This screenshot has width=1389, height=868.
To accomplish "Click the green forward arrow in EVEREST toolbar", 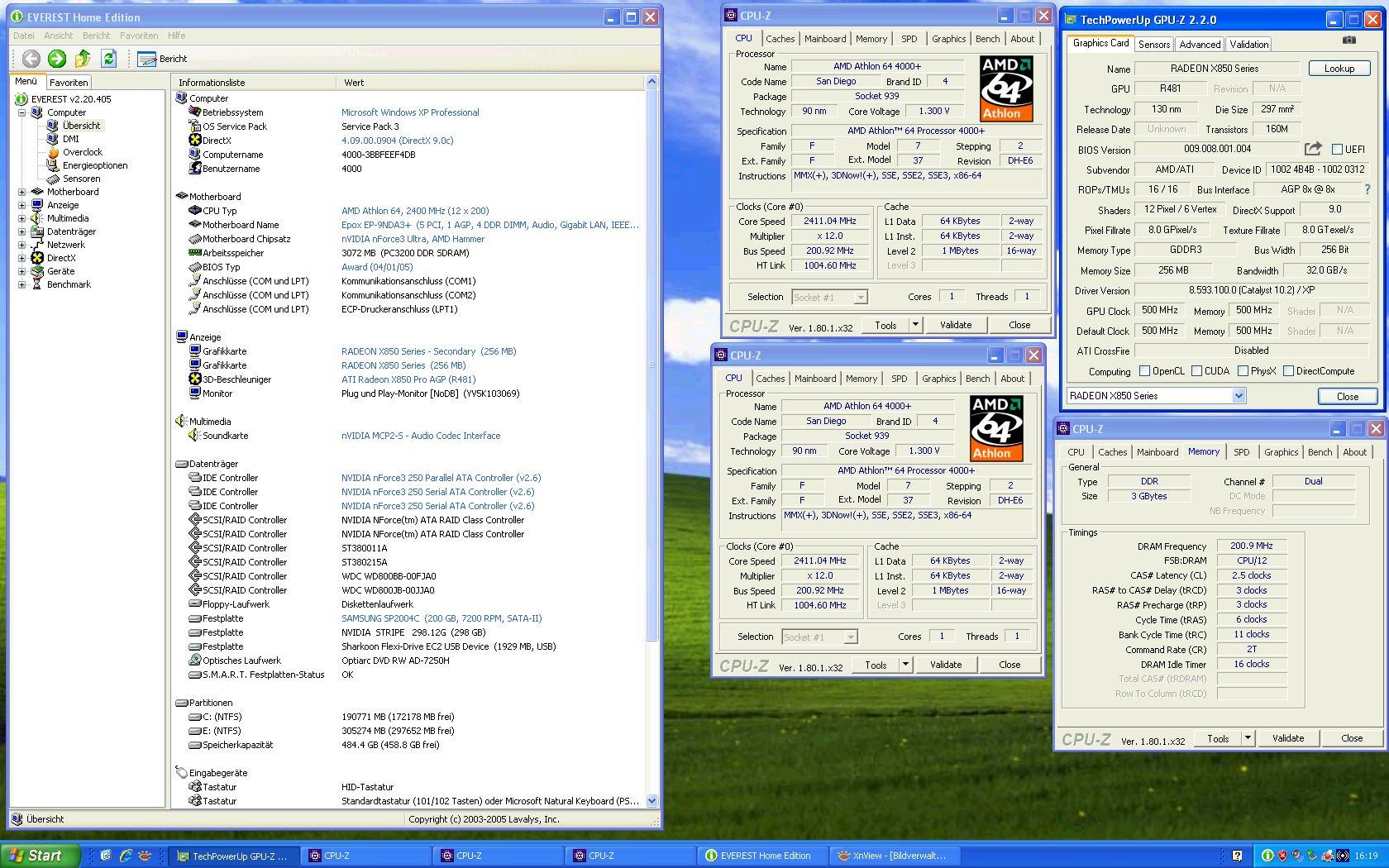I will click(57, 58).
